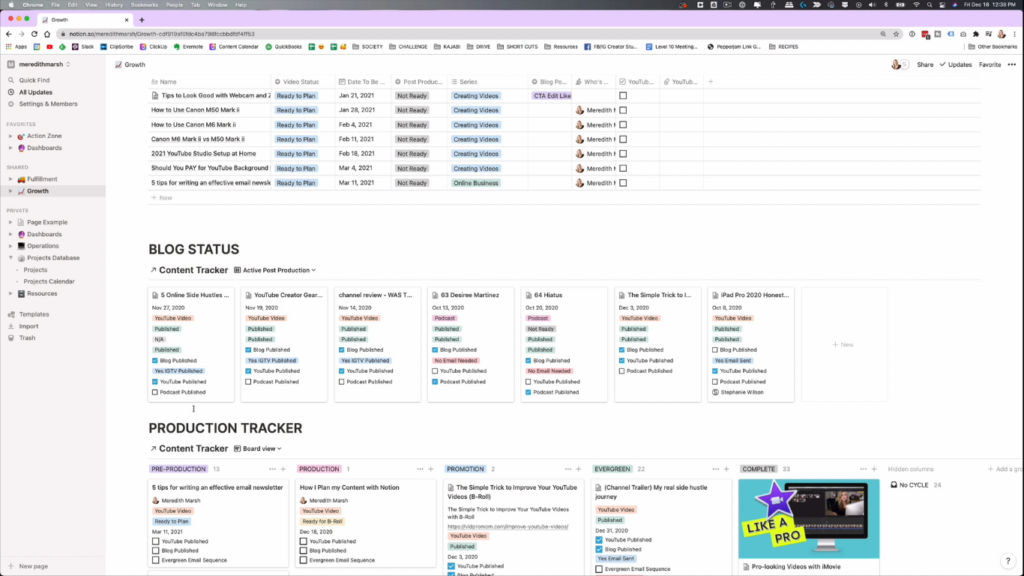This screenshot has height=576, width=1024.
Task: Open Active Post Production view dropdown
Action: (275, 270)
